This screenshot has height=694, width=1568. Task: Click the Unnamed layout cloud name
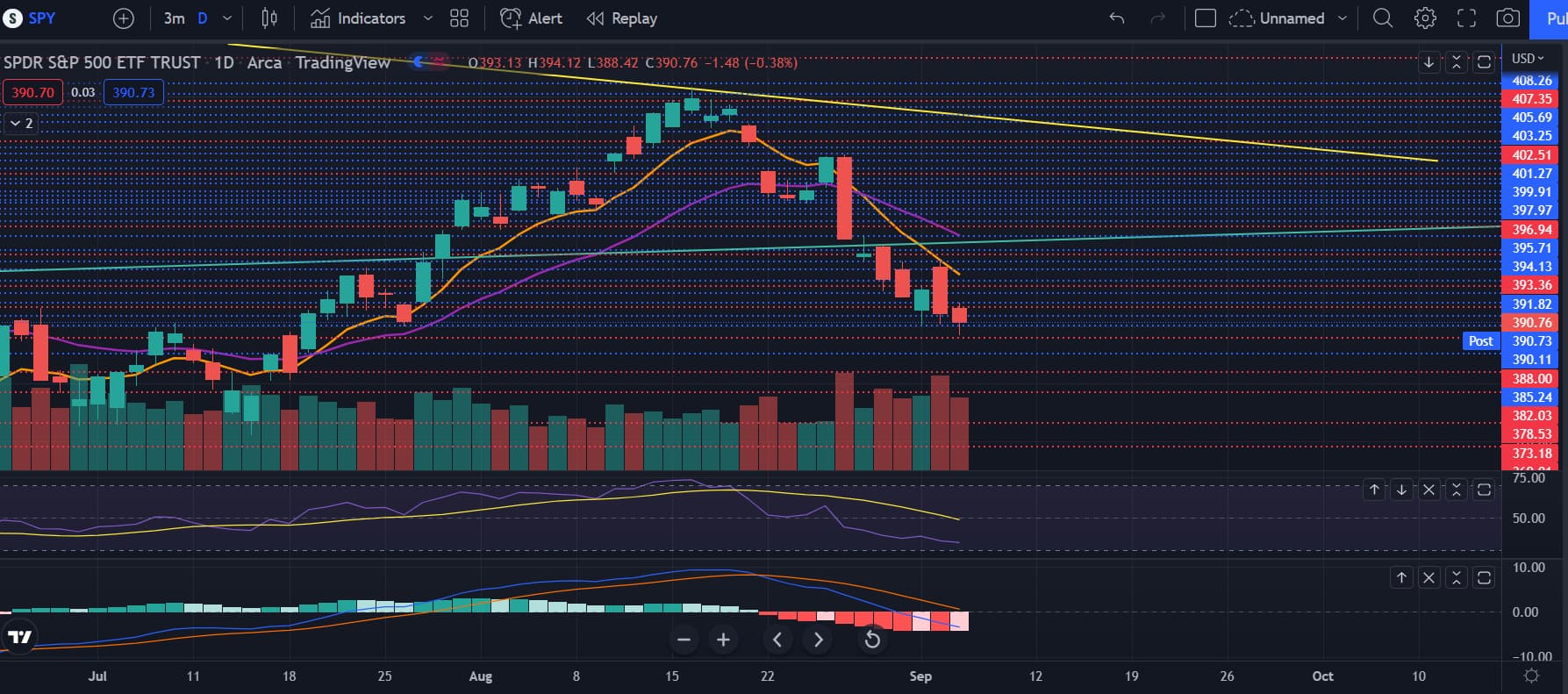pyautogui.click(x=1277, y=18)
